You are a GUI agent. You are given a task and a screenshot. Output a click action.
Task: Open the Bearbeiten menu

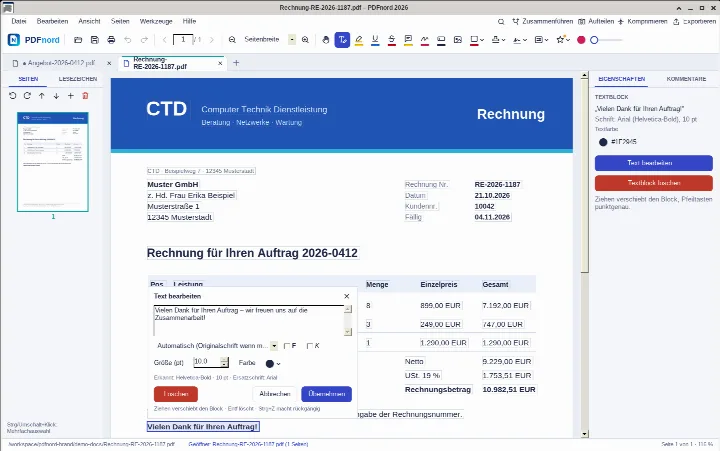(x=52, y=22)
